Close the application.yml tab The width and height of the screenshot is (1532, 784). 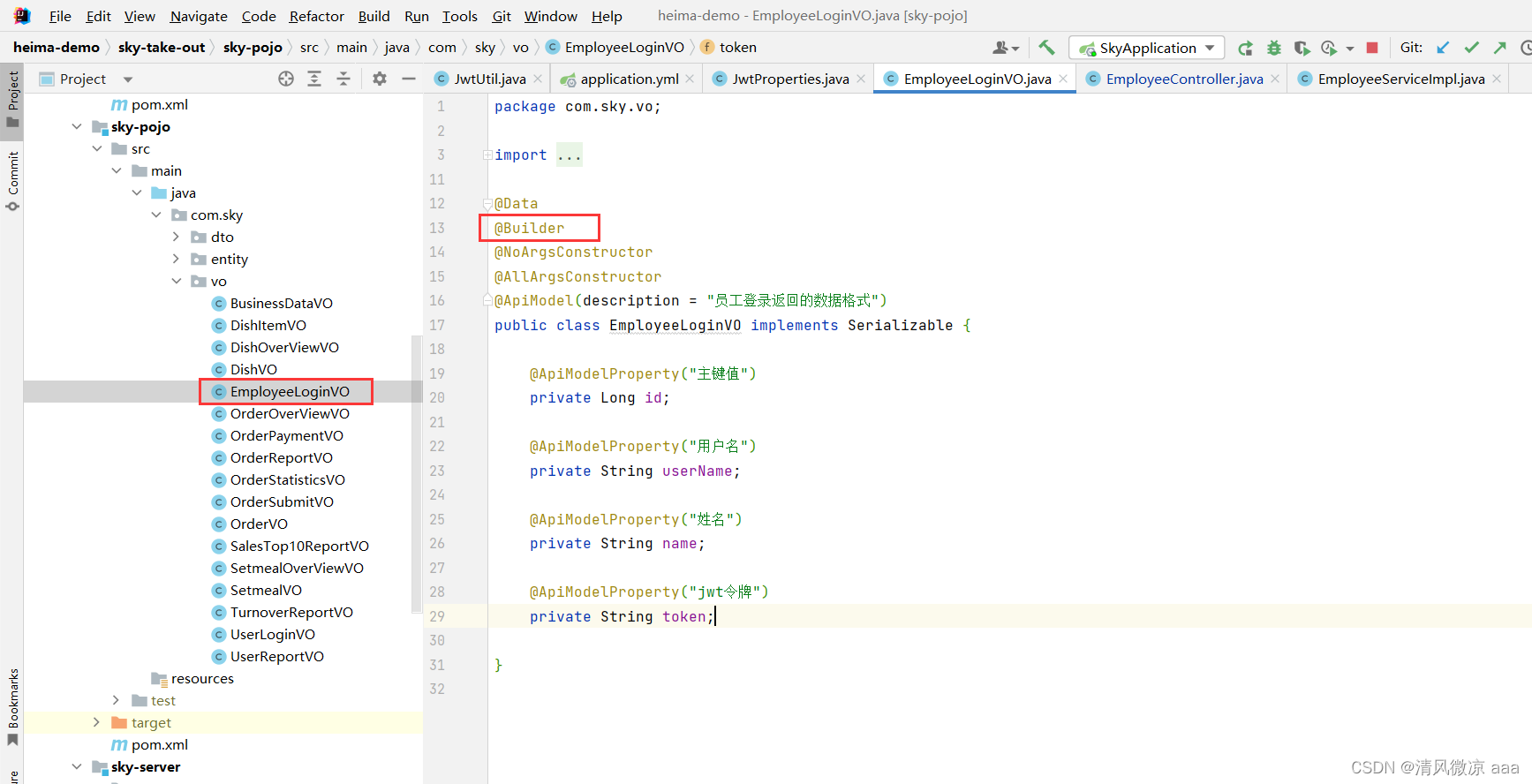pyautogui.click(x=690, y=79)
